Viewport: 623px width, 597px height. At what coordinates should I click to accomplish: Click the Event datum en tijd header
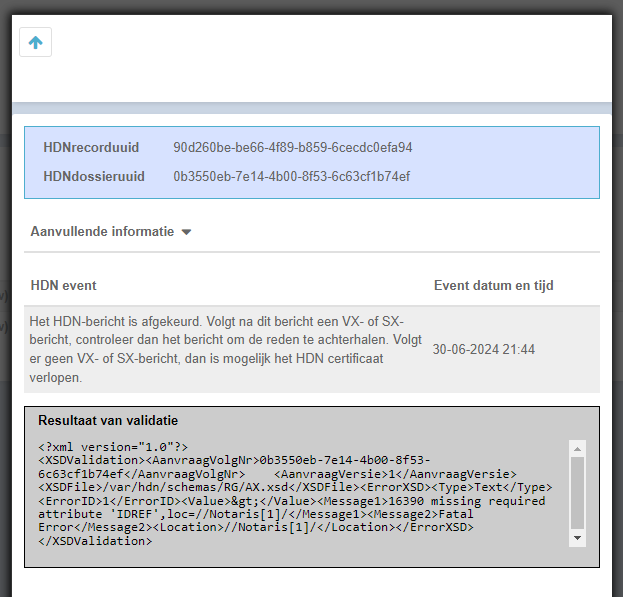pyautogui.click(x=493, y=285)
